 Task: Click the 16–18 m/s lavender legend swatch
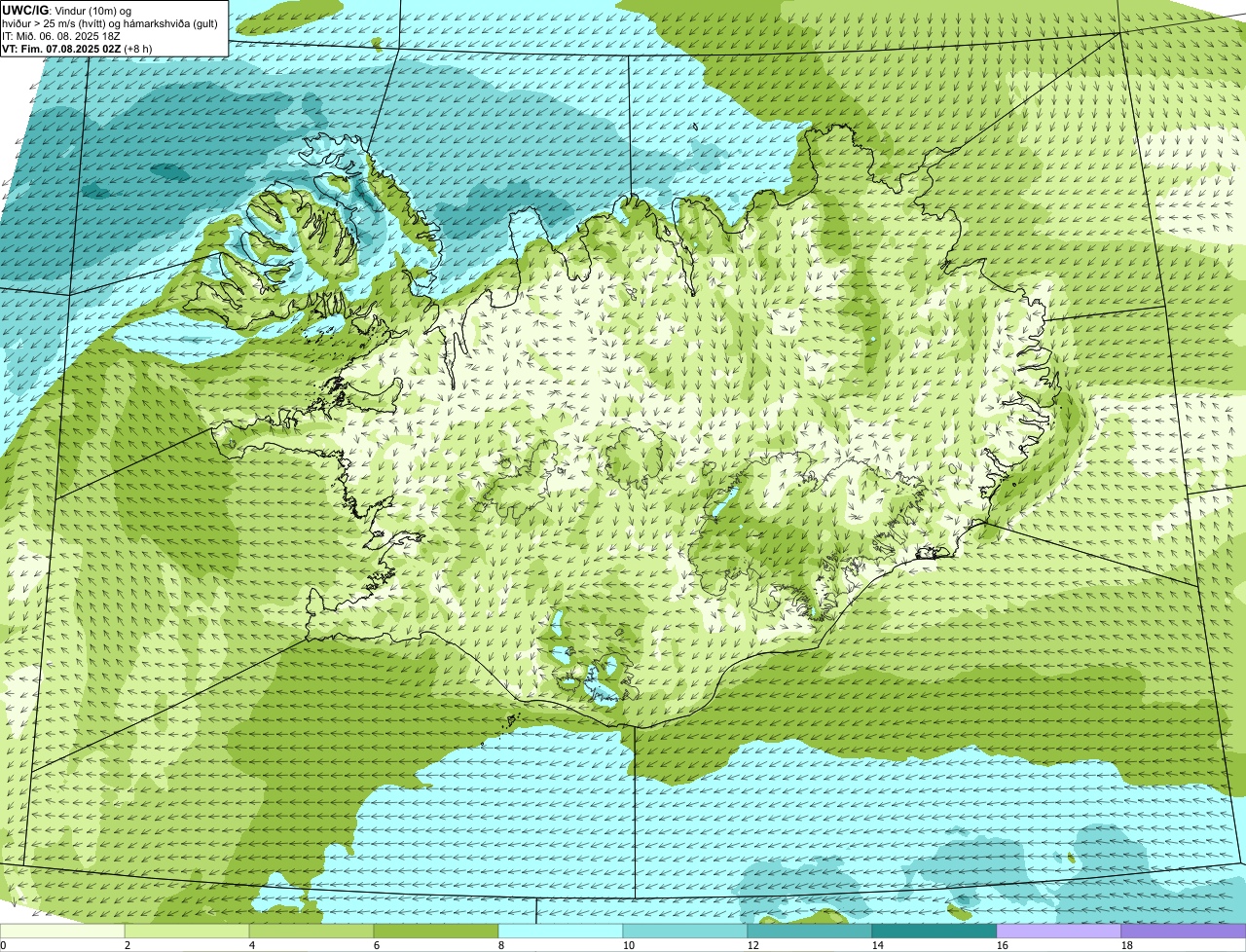1059,932
